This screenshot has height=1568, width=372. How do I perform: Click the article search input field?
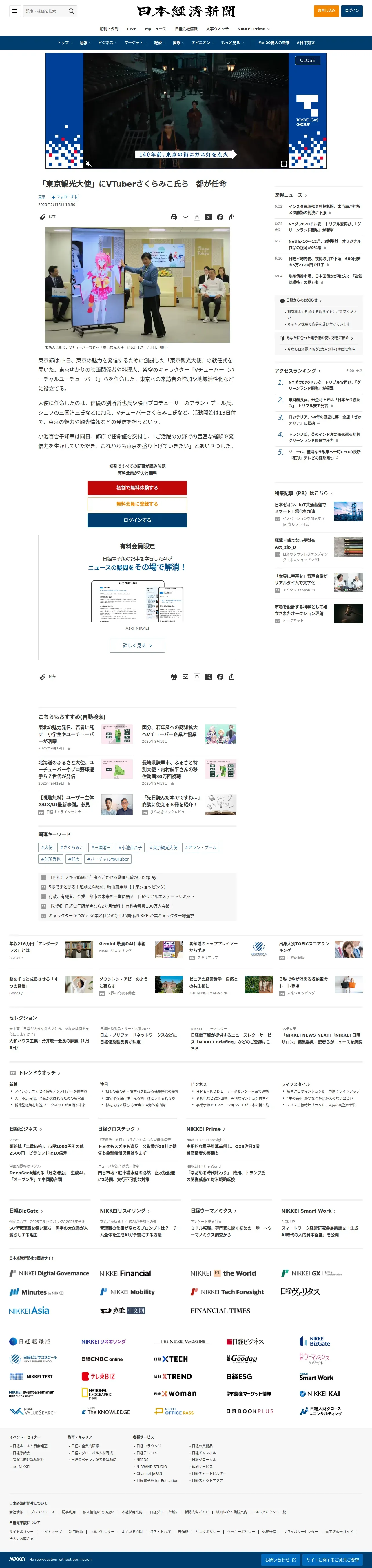(46, 11)
